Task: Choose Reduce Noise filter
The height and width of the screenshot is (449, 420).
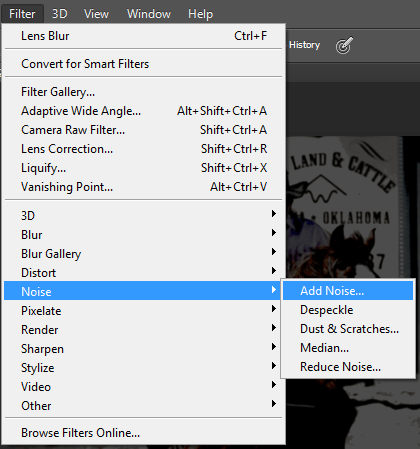Action: [348, 367]
